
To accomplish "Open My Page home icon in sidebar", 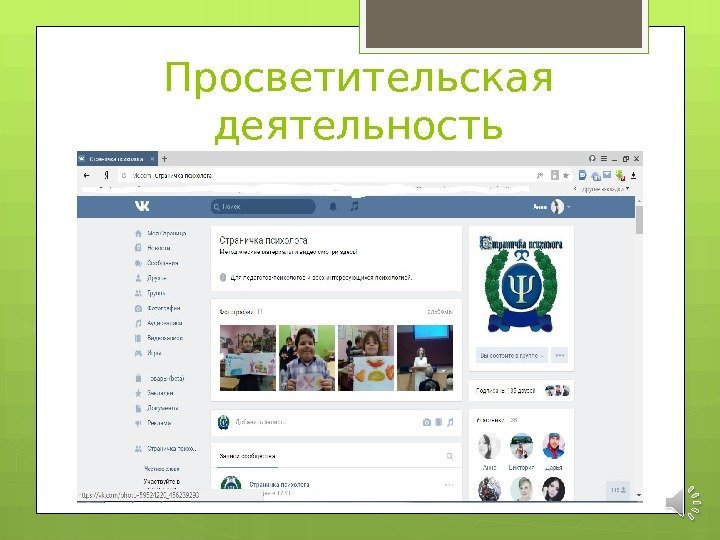I will click(138, 233).
